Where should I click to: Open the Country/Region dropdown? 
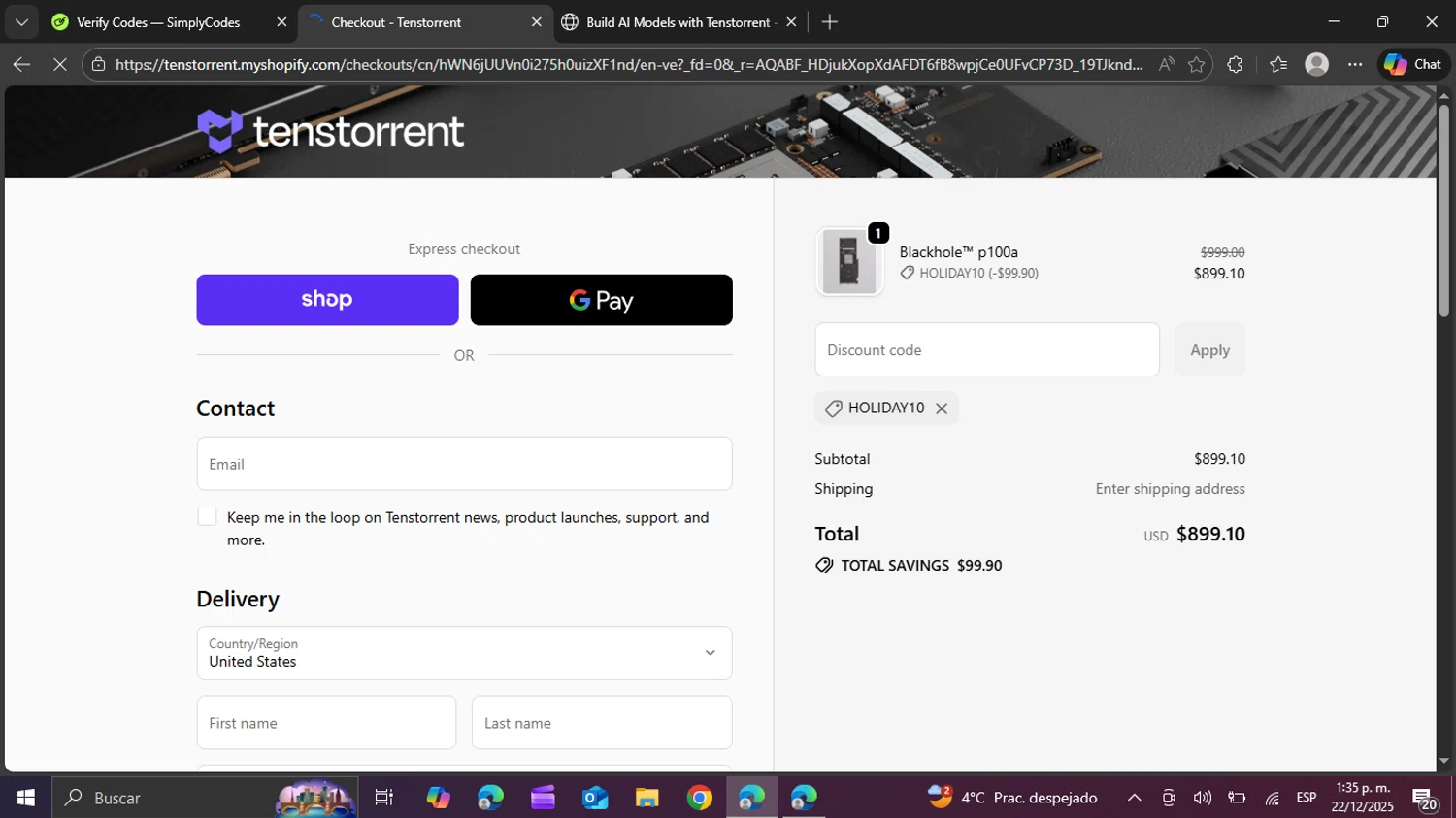tap(464, 653)
